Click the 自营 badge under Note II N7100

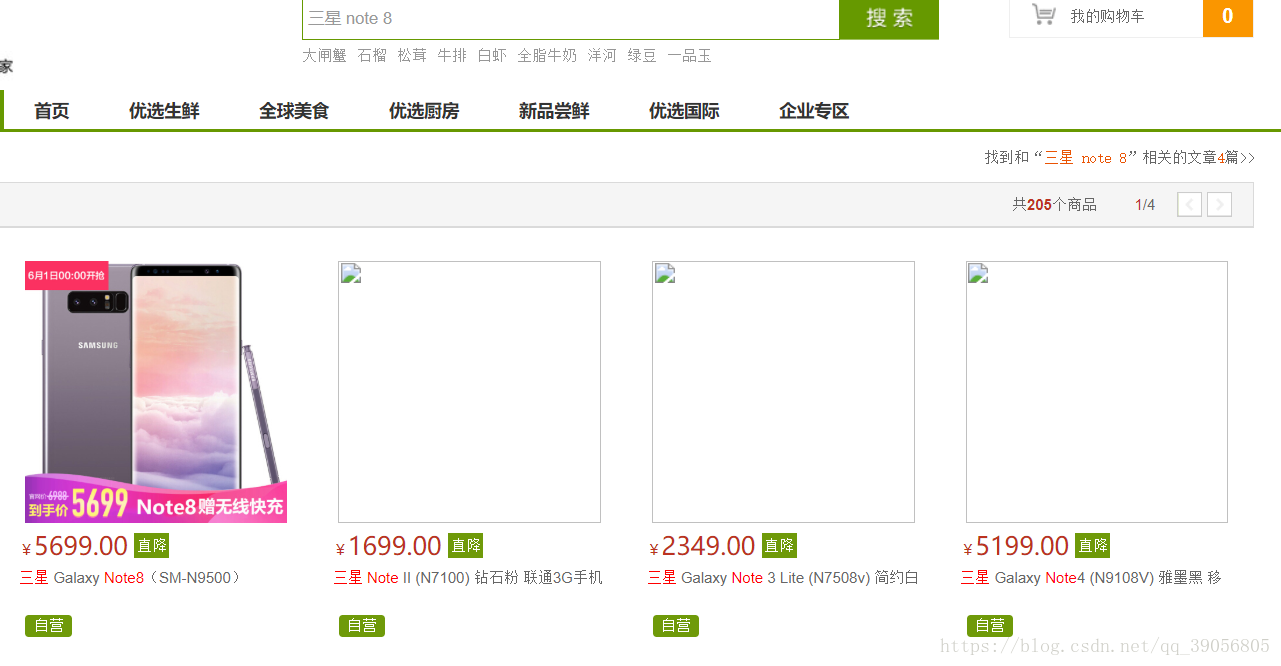click(x=362, y=626)
